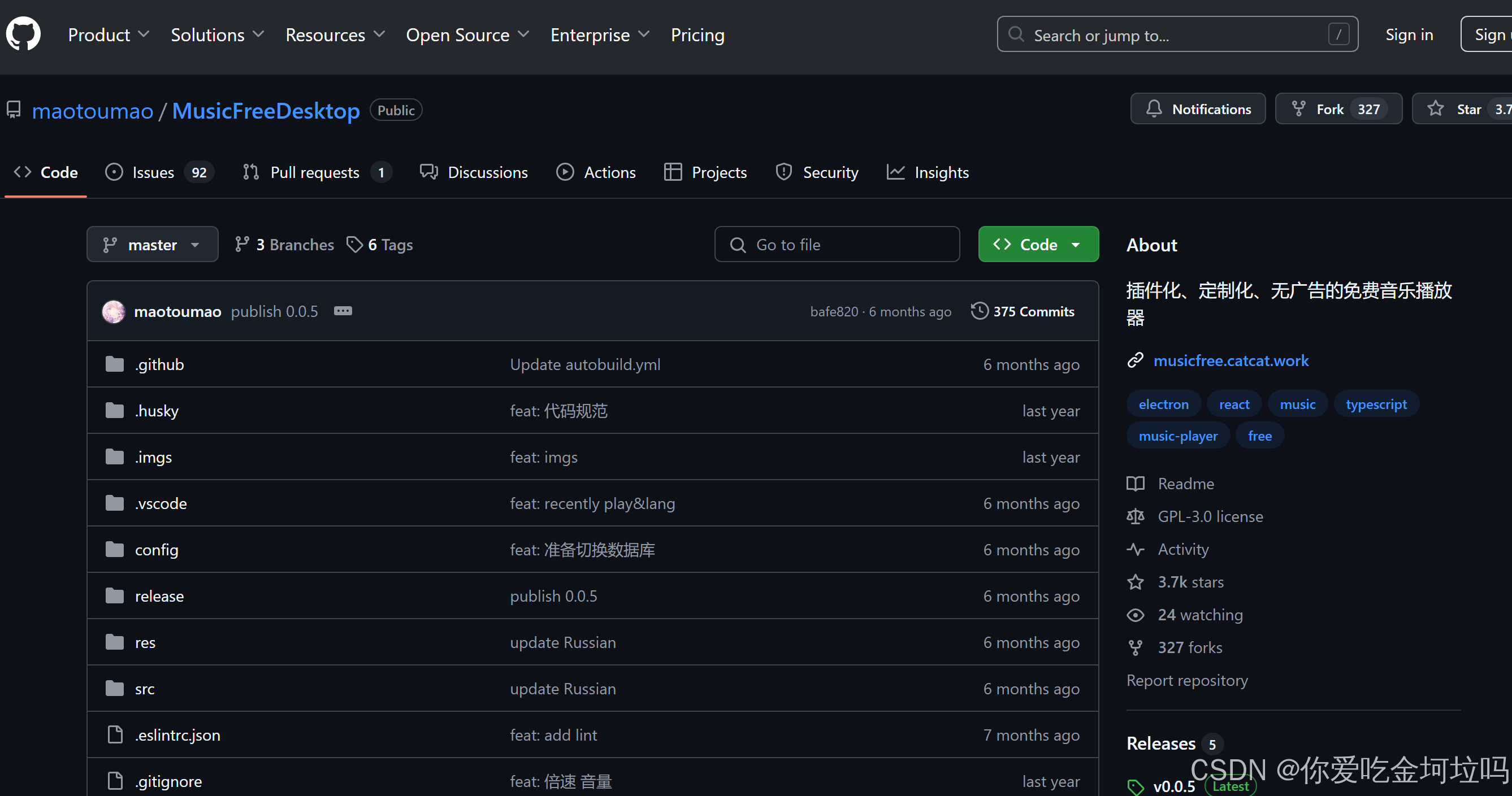Image resolution: width=1512 pixels, height=796 pixels.
Task: View the 6 Tags list
Action: (x=380, y=245)
